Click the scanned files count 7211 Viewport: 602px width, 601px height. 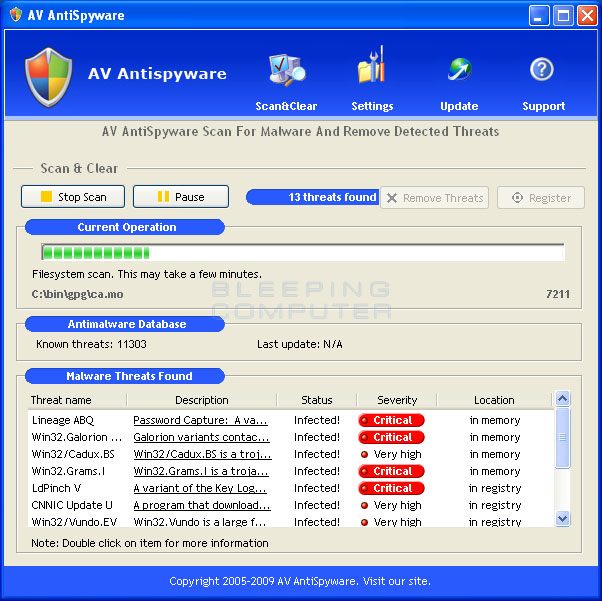[x=558, y=294]
